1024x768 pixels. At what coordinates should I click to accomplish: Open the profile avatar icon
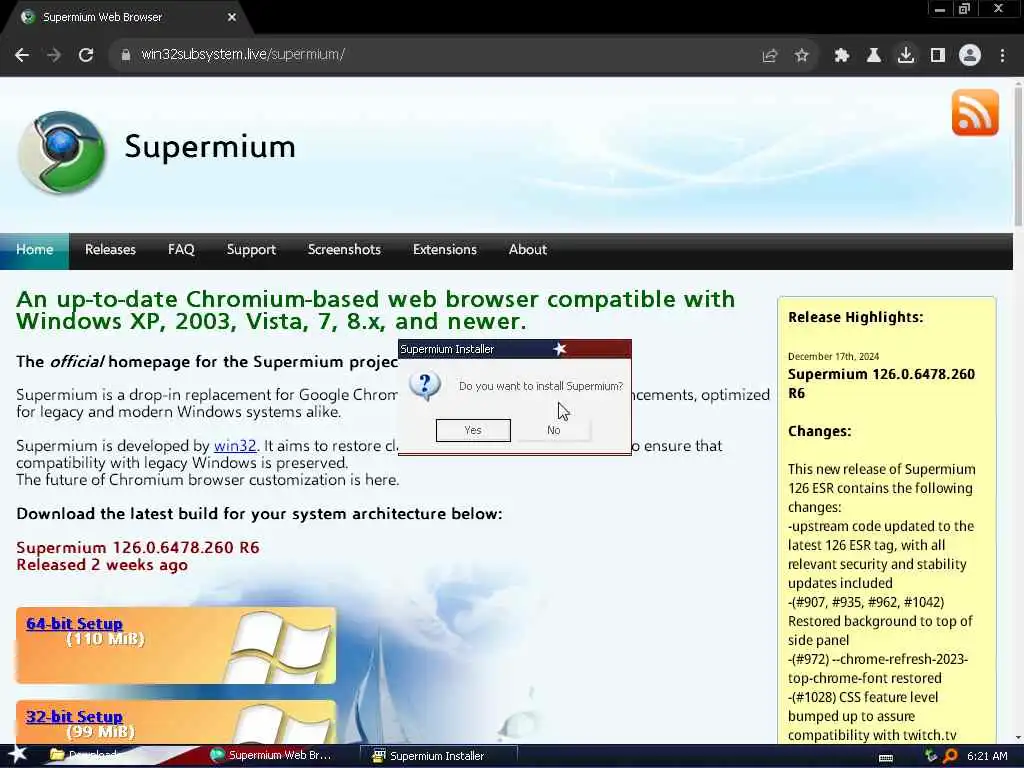click(970, 56)
